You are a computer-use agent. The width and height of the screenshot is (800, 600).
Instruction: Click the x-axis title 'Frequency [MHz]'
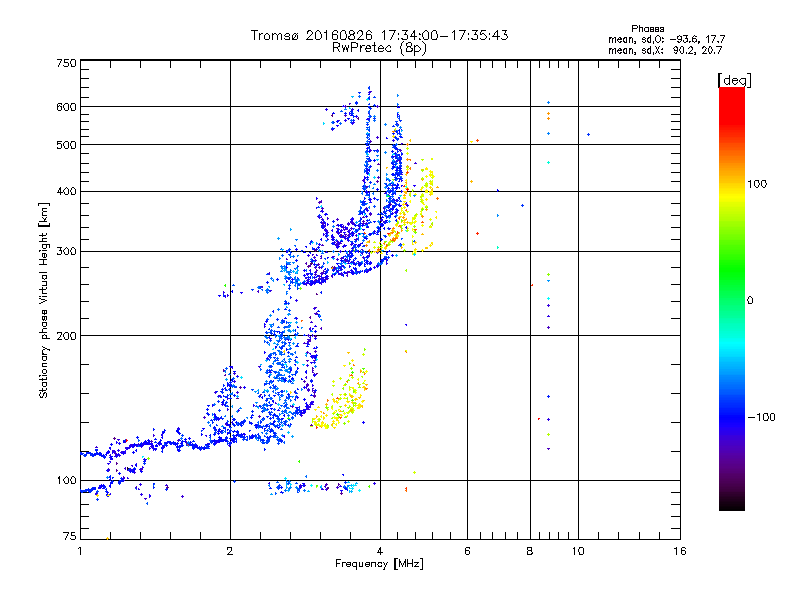[x=379, y=564]
